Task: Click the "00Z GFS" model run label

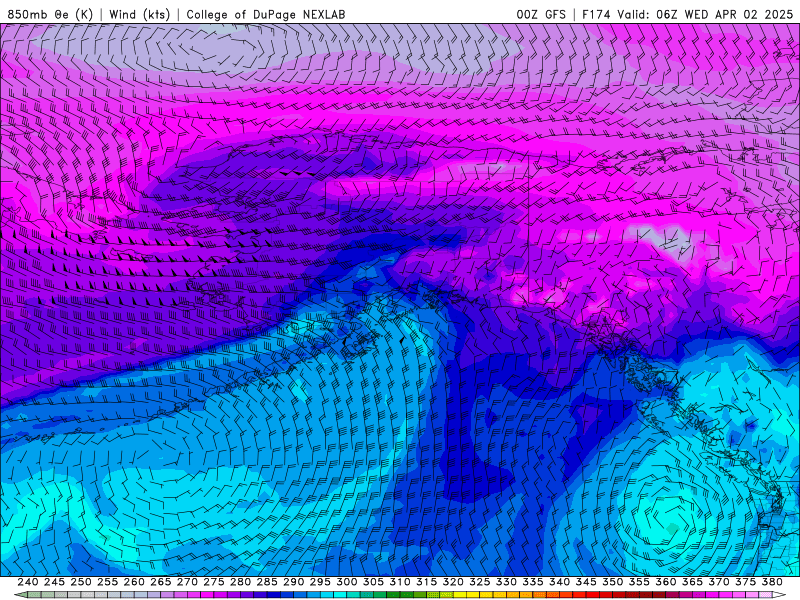Action: click(x=541, y=14)
